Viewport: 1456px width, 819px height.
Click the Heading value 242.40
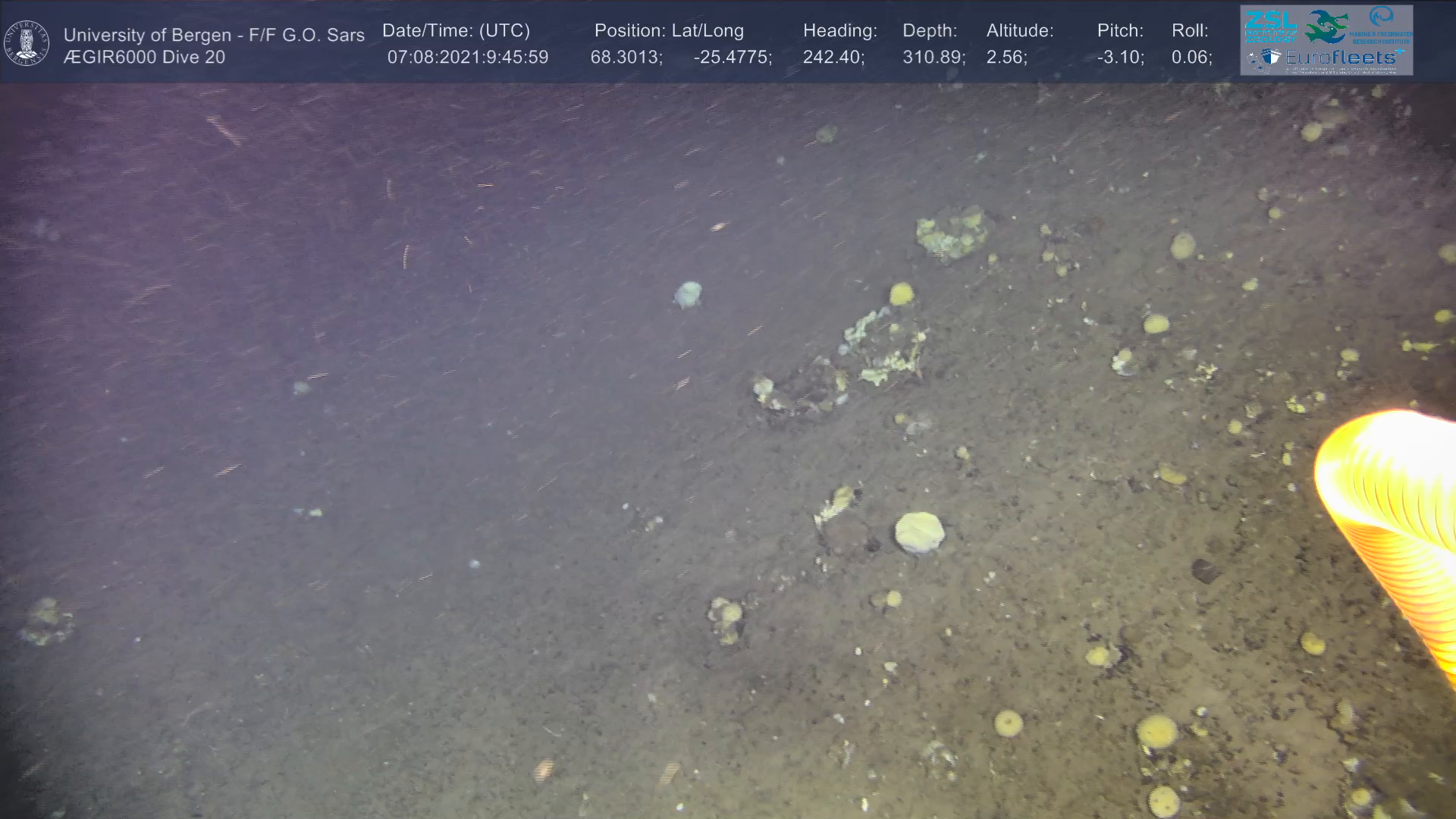coord(833,58)
